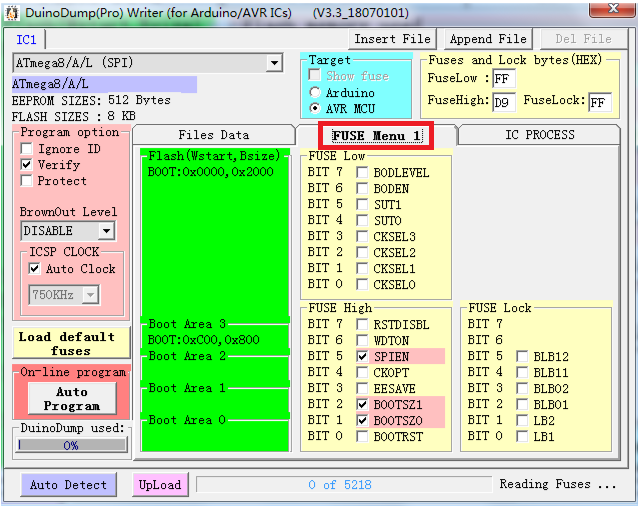Image resolution: width=643 pixels, height=512 pixels.
Task: Expand the ATmega8/A/L (SPI) chip dropdown
Action: coord(274,63)
